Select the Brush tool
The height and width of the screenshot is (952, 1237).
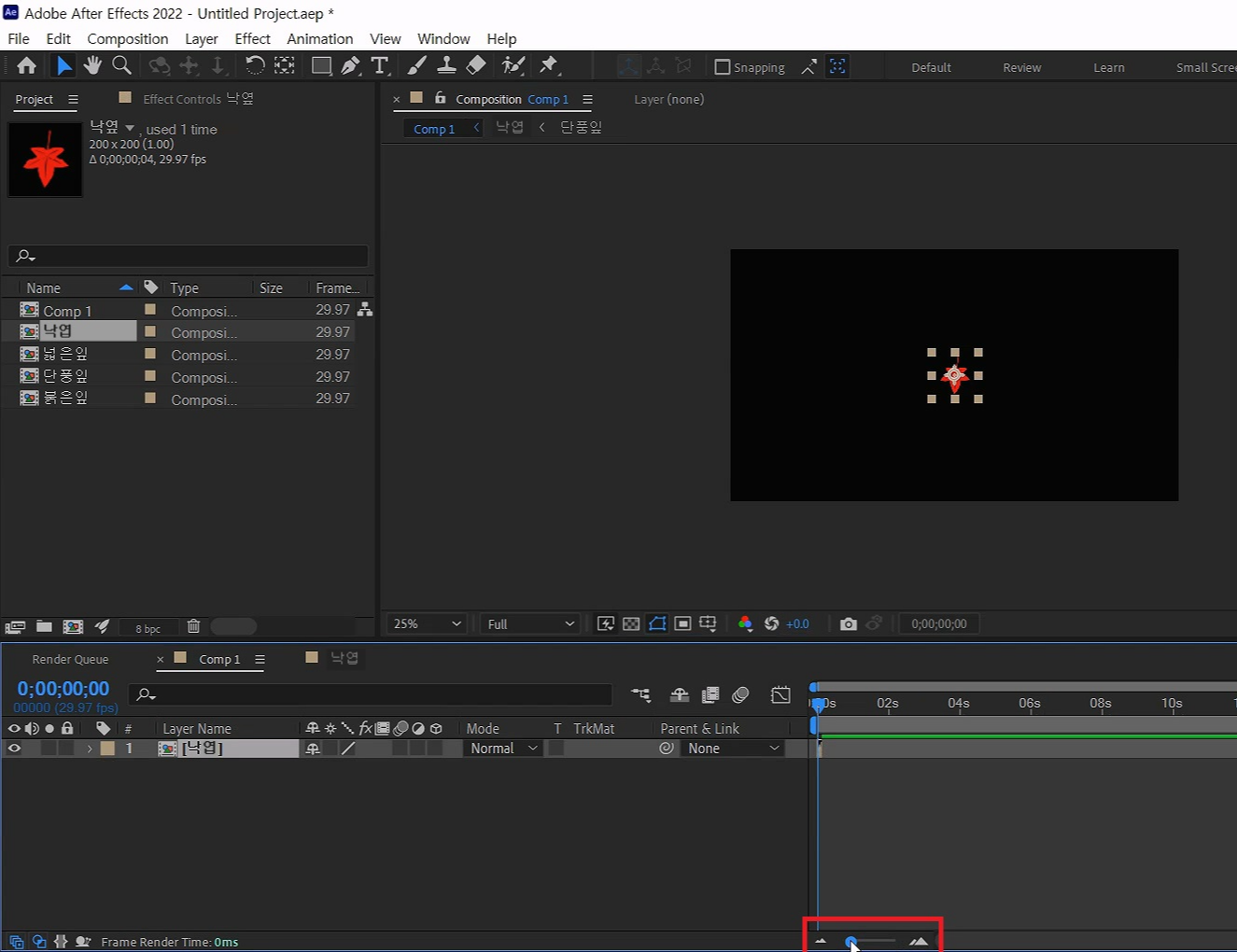click(417, 65)
